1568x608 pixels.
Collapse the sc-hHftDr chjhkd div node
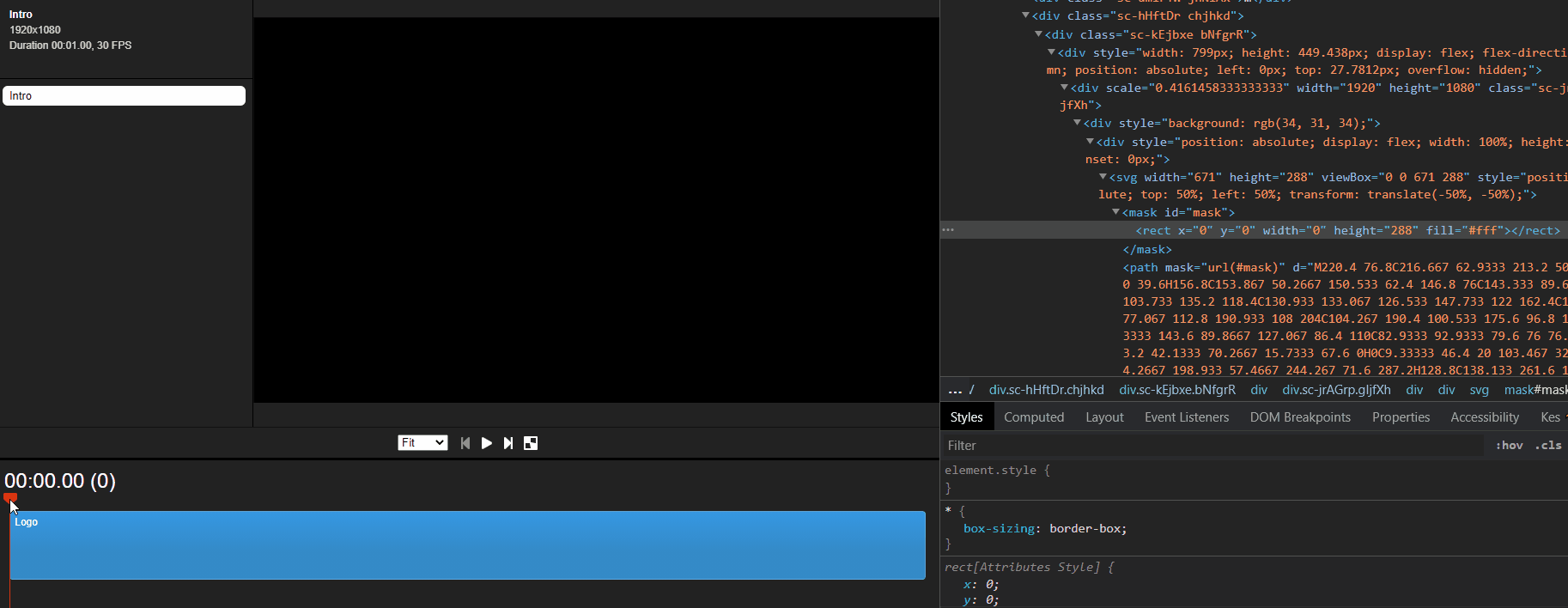tap(1026, 15)
